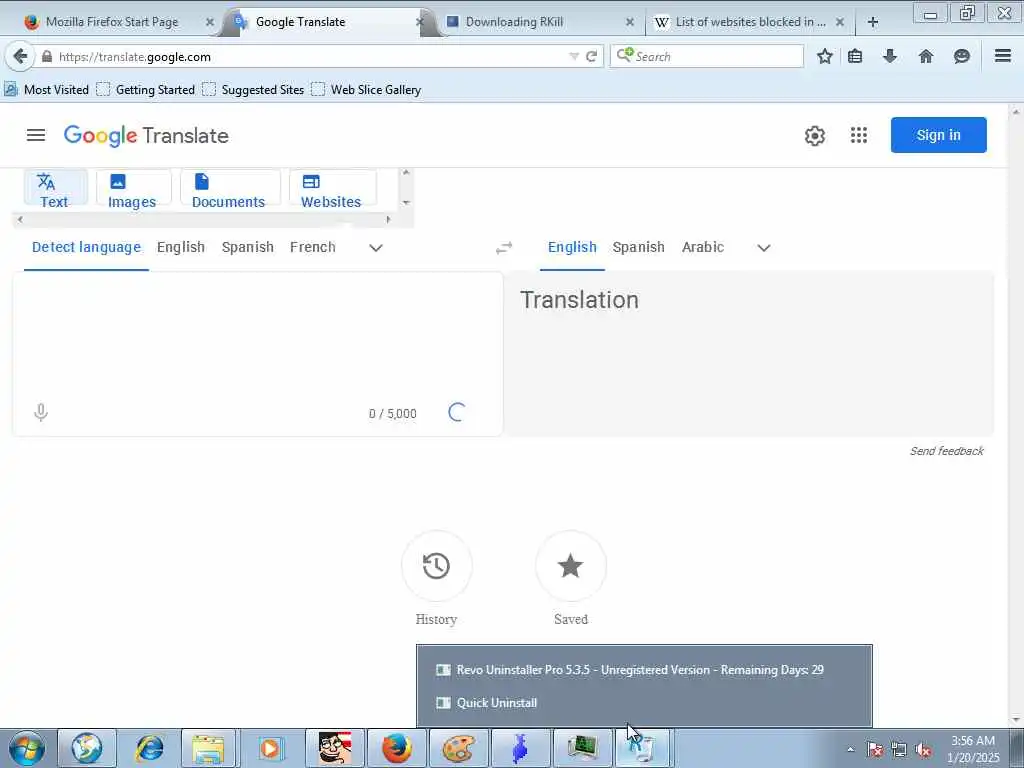This screenshot has height=768, width=1024.
Task: Choose Spanish as source language
Action: [x=248, y=248]
